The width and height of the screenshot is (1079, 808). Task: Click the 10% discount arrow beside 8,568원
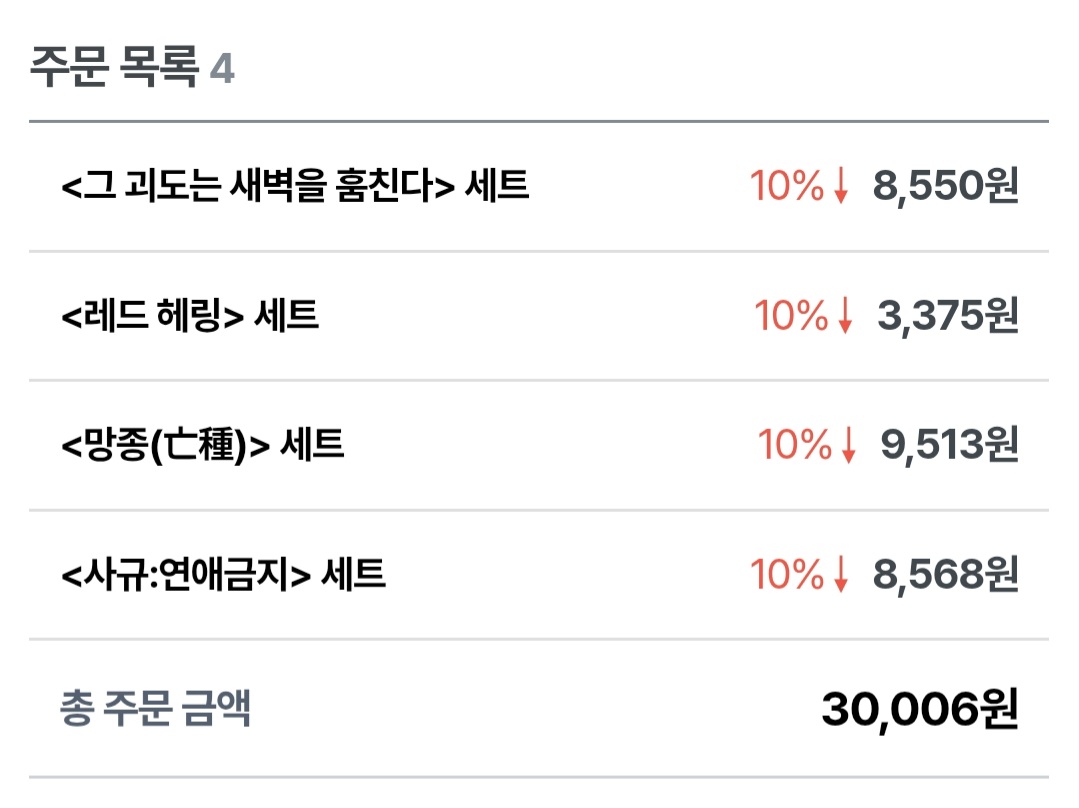(x=841, y=575)
